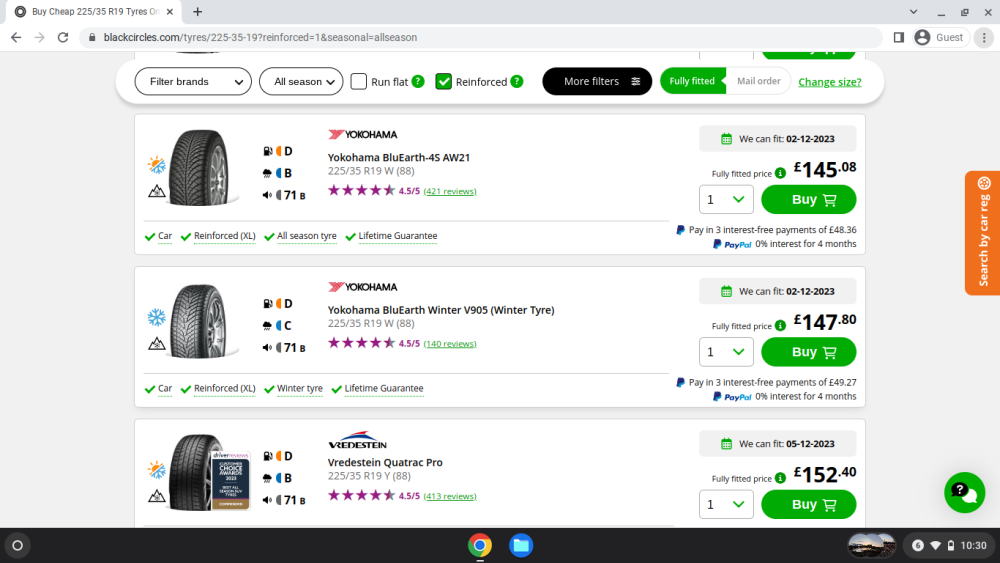
Task: Open Reinforced help question icon
Action: pyautogui.click(x=517, y=82)
